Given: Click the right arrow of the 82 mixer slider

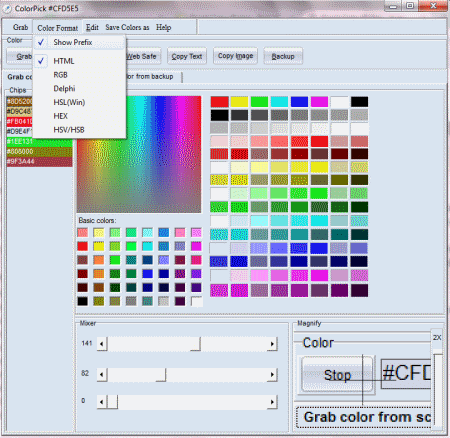Looking at the screenshot, I should (272, 375).
